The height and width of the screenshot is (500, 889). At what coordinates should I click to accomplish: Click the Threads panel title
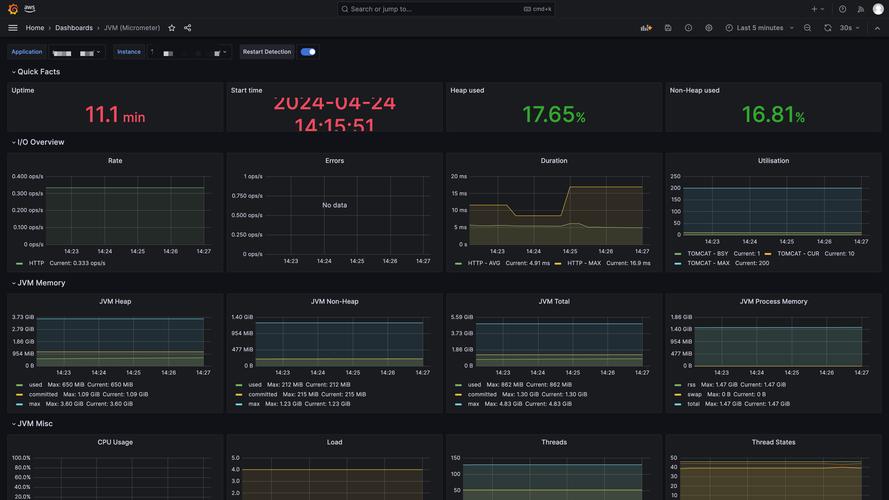pyautogui.click(x=554, y=442)
